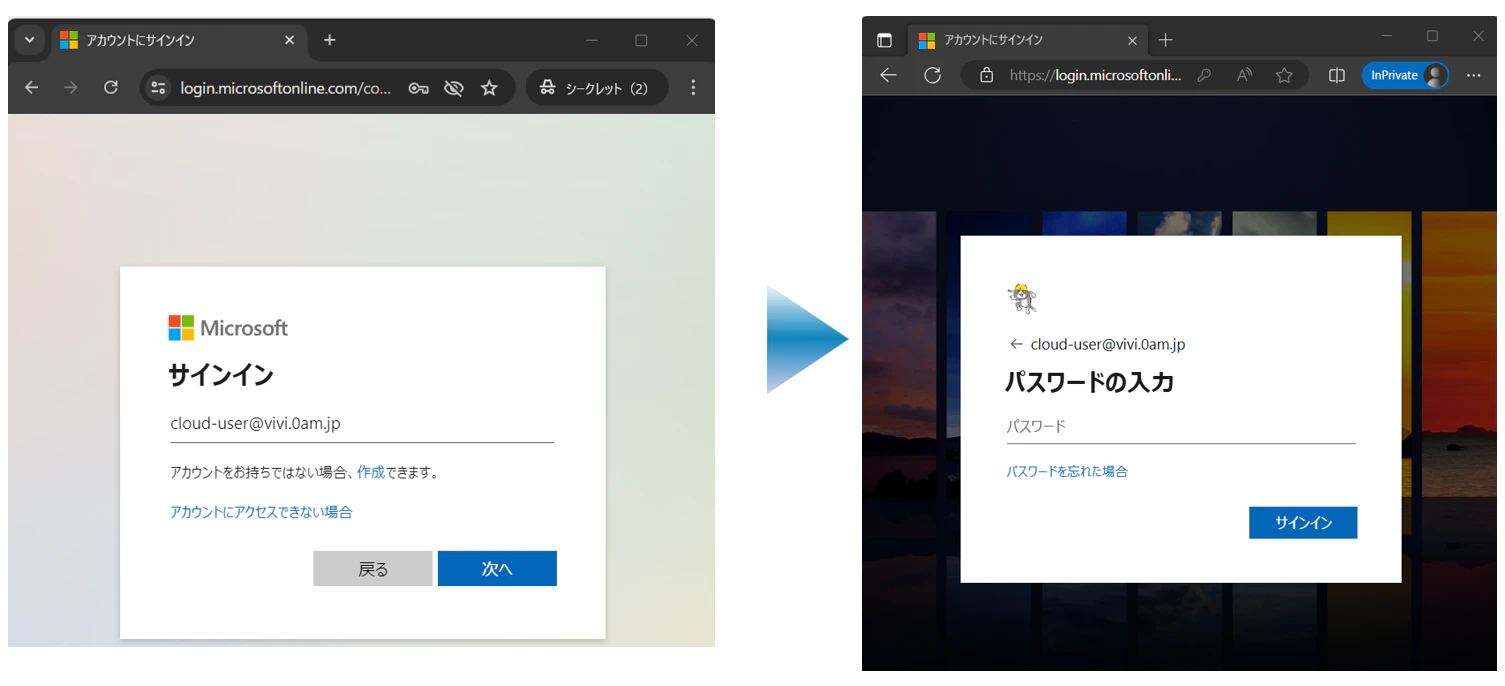This screenshot has height=686, width=1505.
Task: Select the Chrome アカウントにサインイン tab
Action: point(180,40)
